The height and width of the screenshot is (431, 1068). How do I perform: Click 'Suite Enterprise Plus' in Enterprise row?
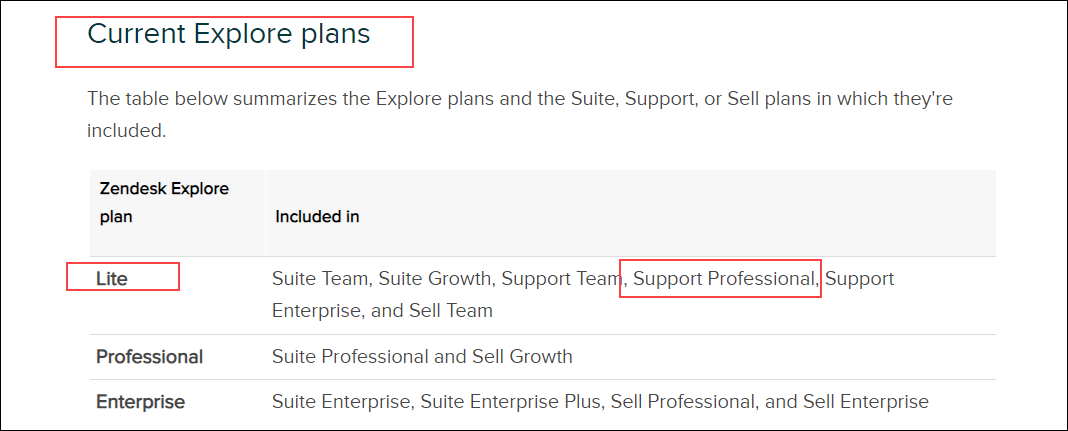click(504, 402)
